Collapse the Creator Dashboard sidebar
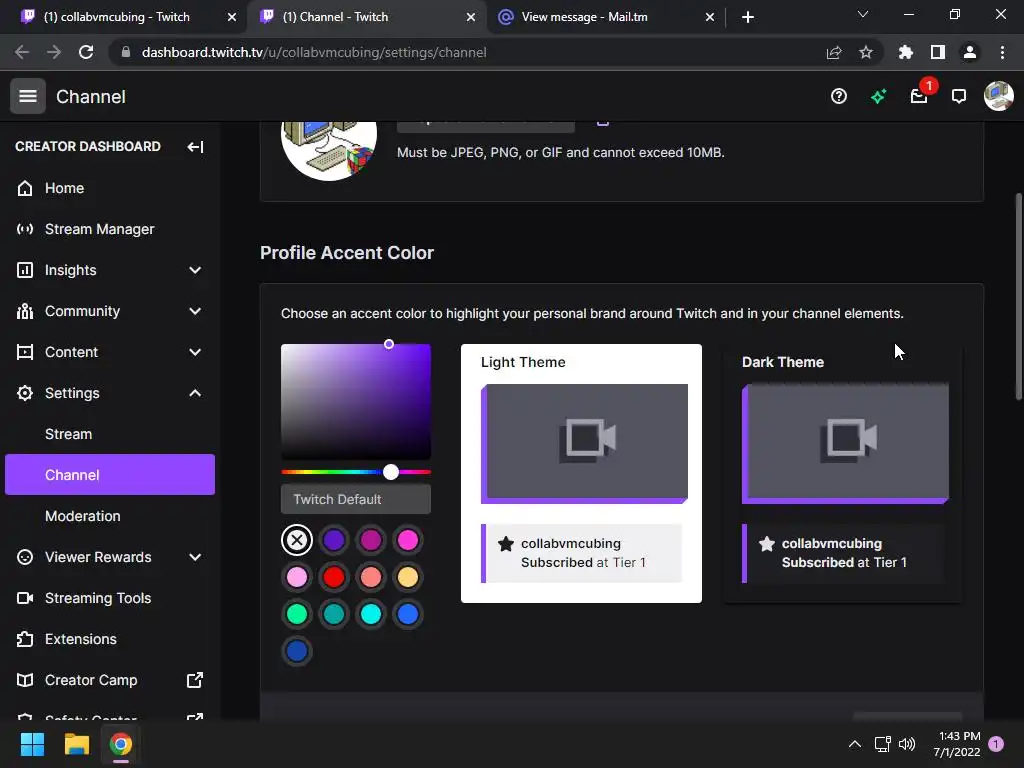 [x=195, y=147]
